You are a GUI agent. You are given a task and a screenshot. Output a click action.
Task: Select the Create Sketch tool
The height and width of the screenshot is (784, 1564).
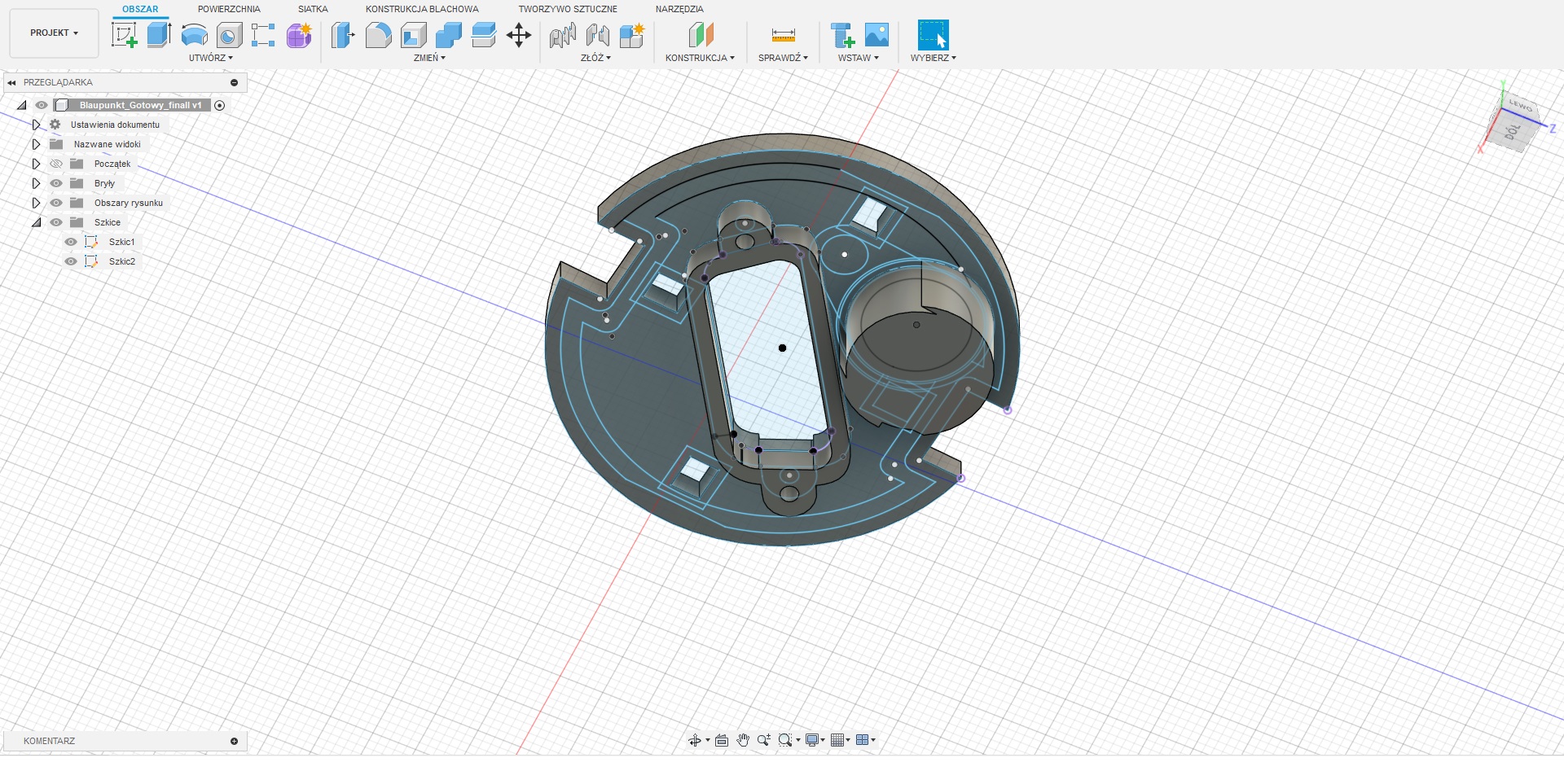pos(124,35)
